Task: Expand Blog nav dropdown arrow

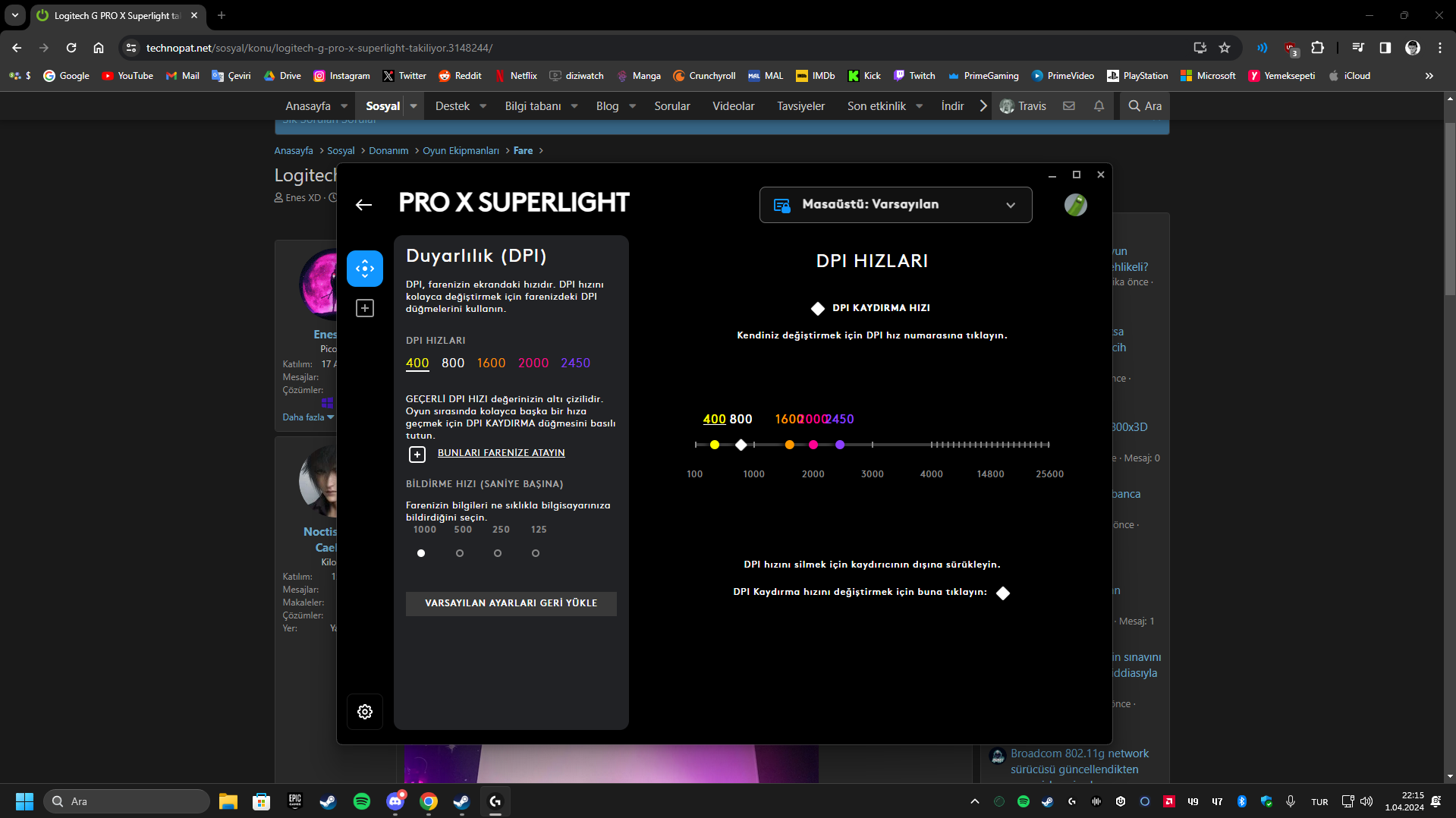Action: pyautogui.click(x=633, y=106)
